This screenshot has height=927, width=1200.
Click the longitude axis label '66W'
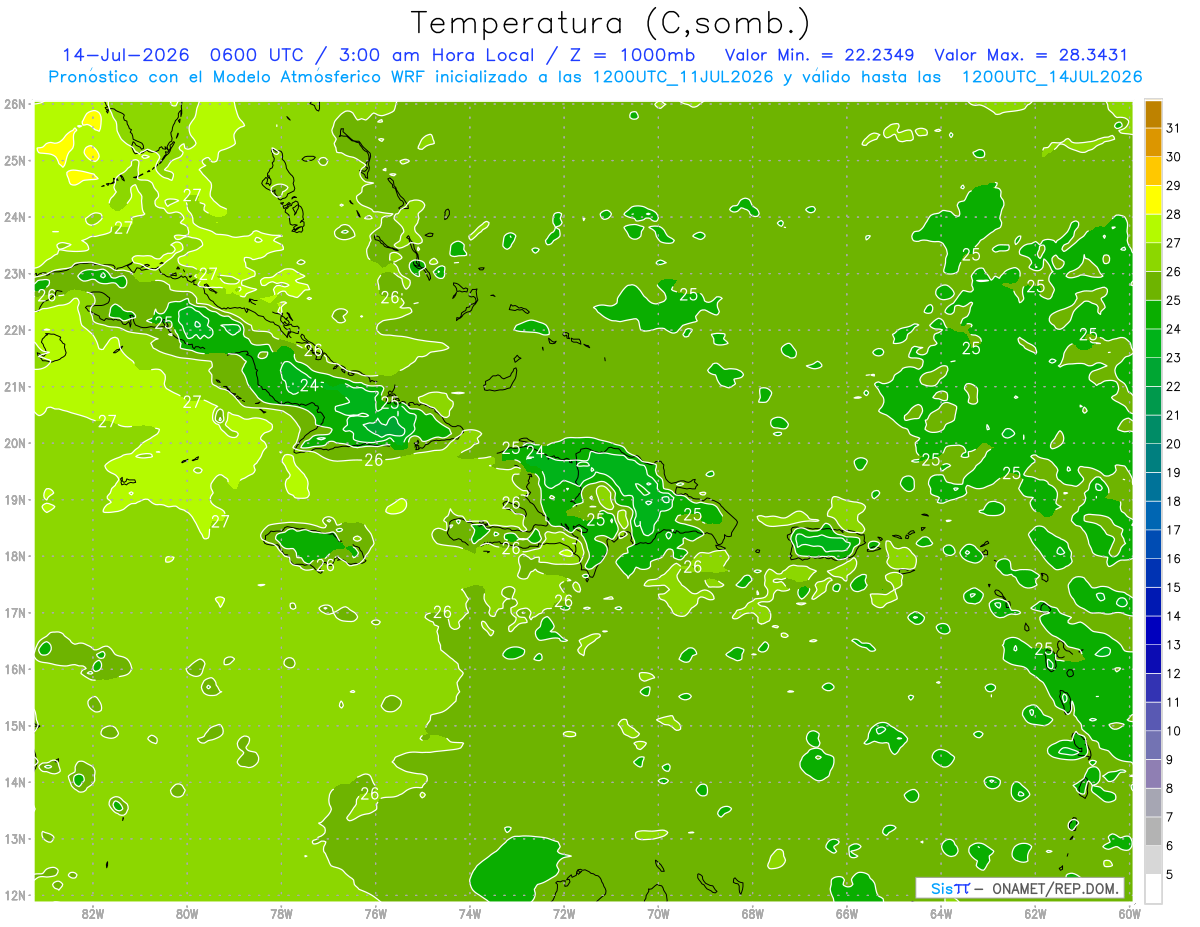tap(846, 913)
